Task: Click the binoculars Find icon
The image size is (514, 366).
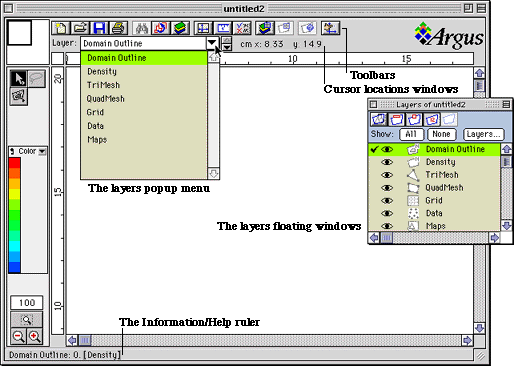Action: [141, 28]
